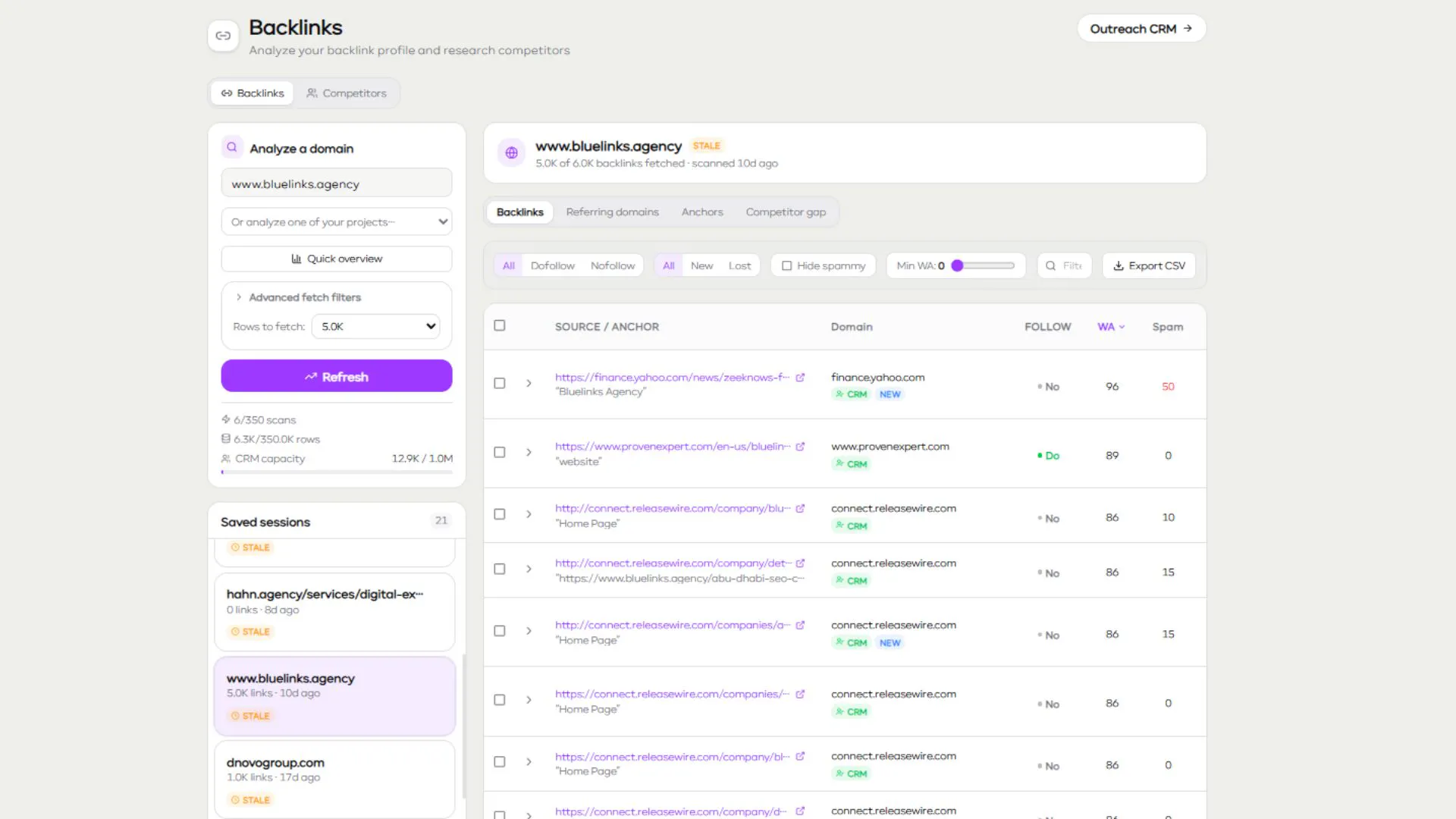This screenshot has width=1456, height=819.
Task: Click STALE badge on dnovogroup.com session
Action: [x=250, y=800]
